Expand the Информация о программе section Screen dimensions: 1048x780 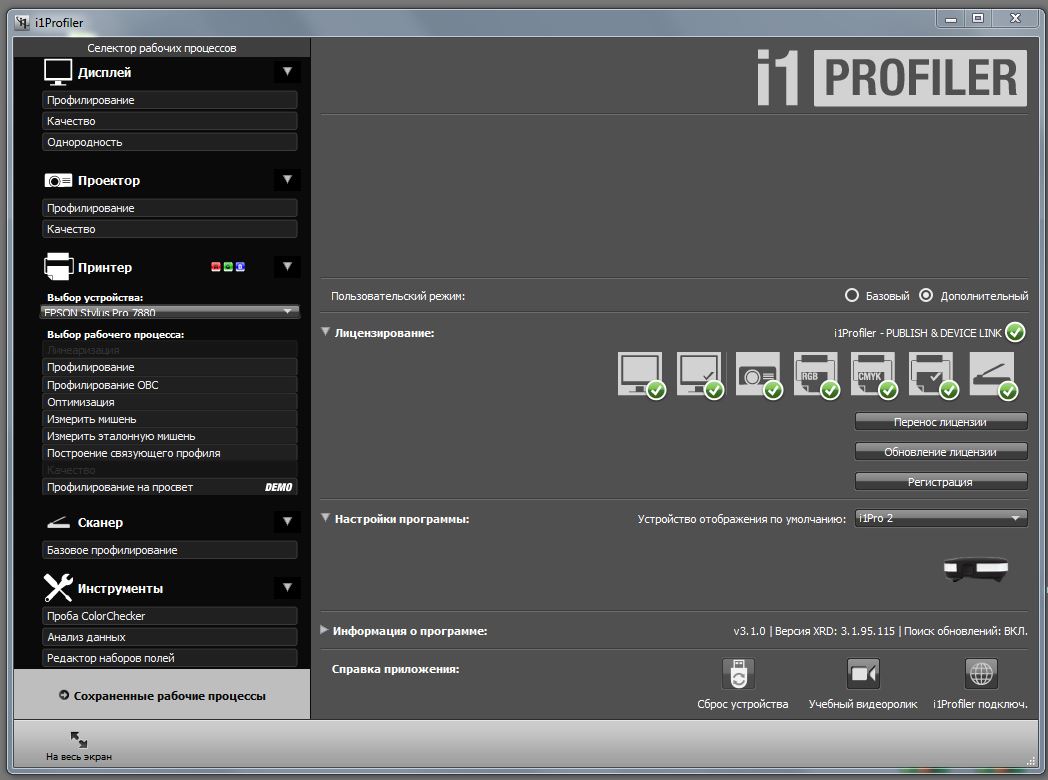324,630
